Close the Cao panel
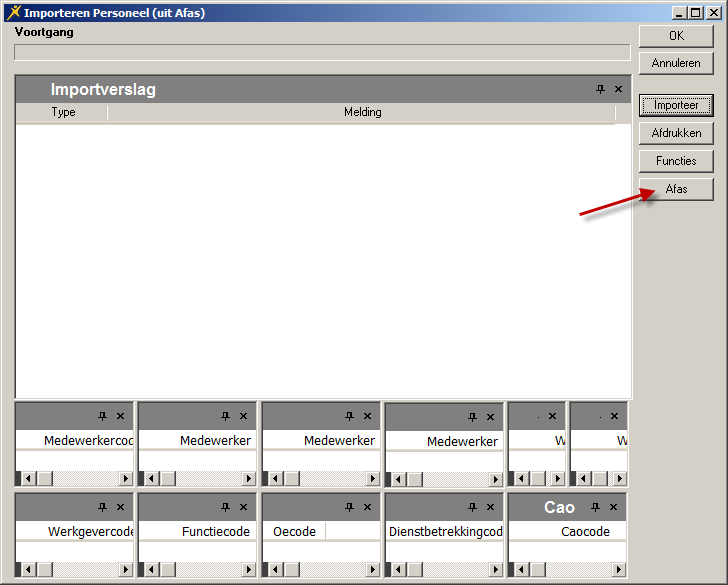Screen dimensions: 728x585 point(615,507)
